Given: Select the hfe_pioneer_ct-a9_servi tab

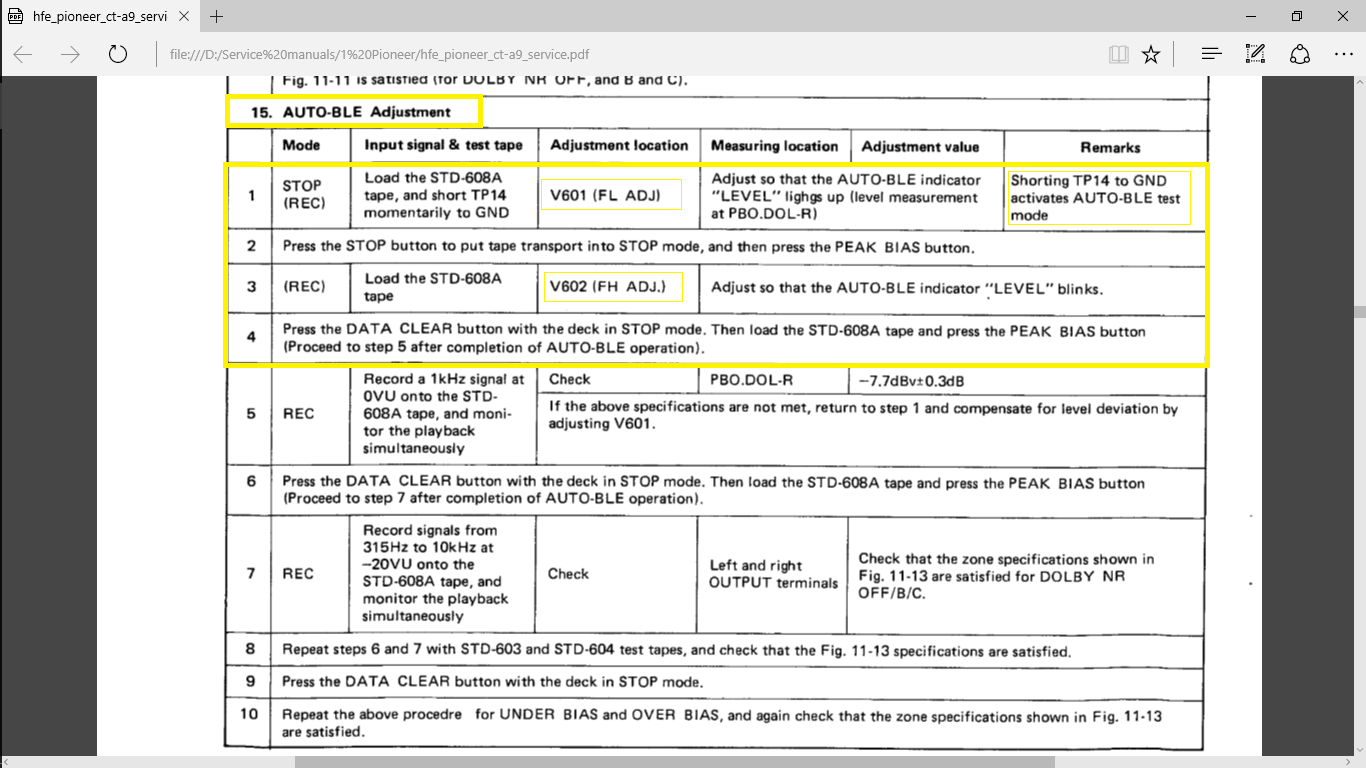Looking at the screenshot, I should 100,16.
